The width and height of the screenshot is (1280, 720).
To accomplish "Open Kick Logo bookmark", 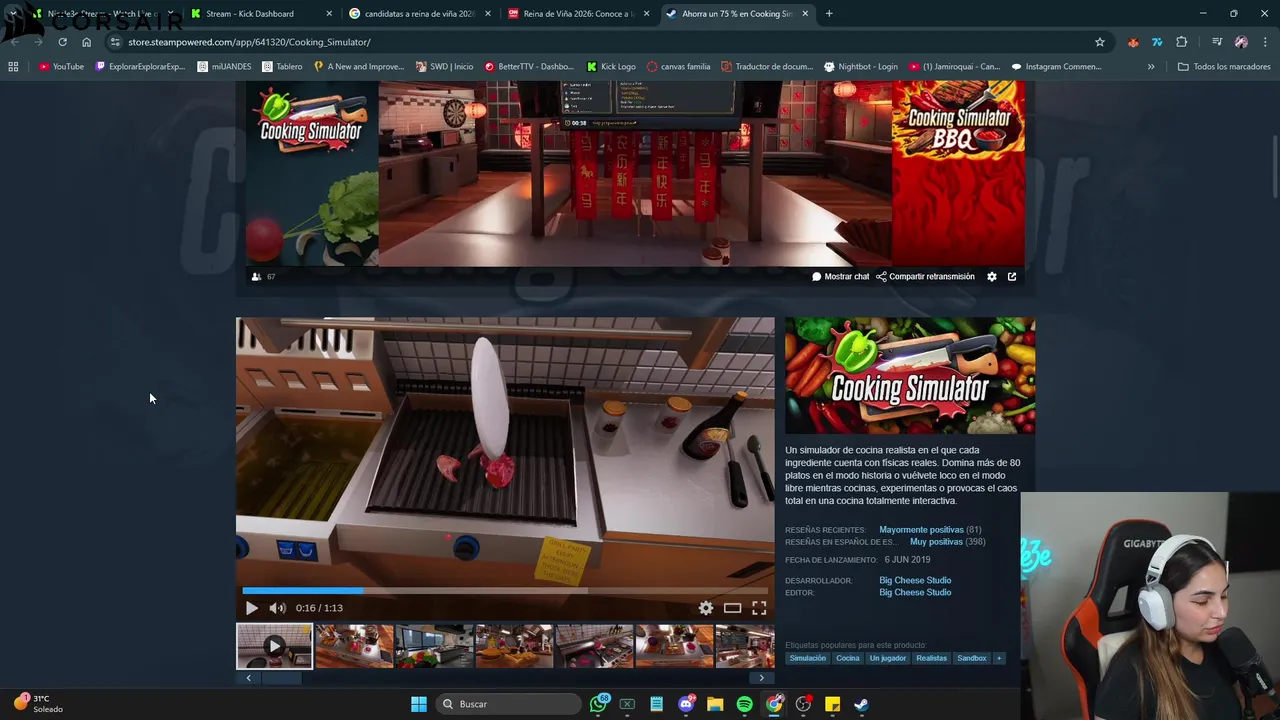I will pyautogui.click(x=611, y=67).
